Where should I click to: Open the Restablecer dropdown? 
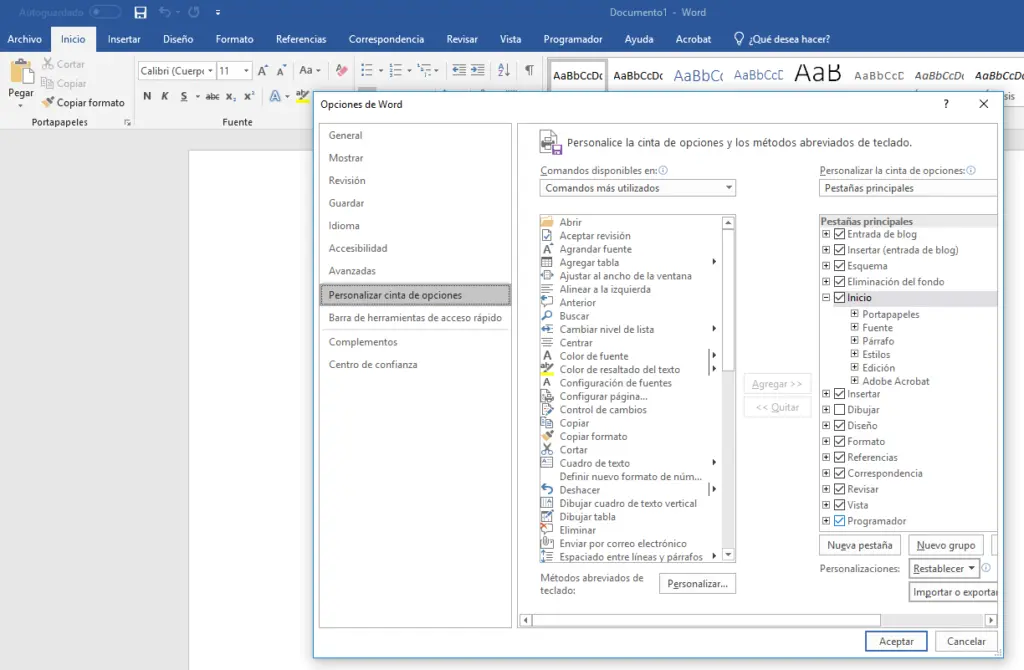[944, 568]
